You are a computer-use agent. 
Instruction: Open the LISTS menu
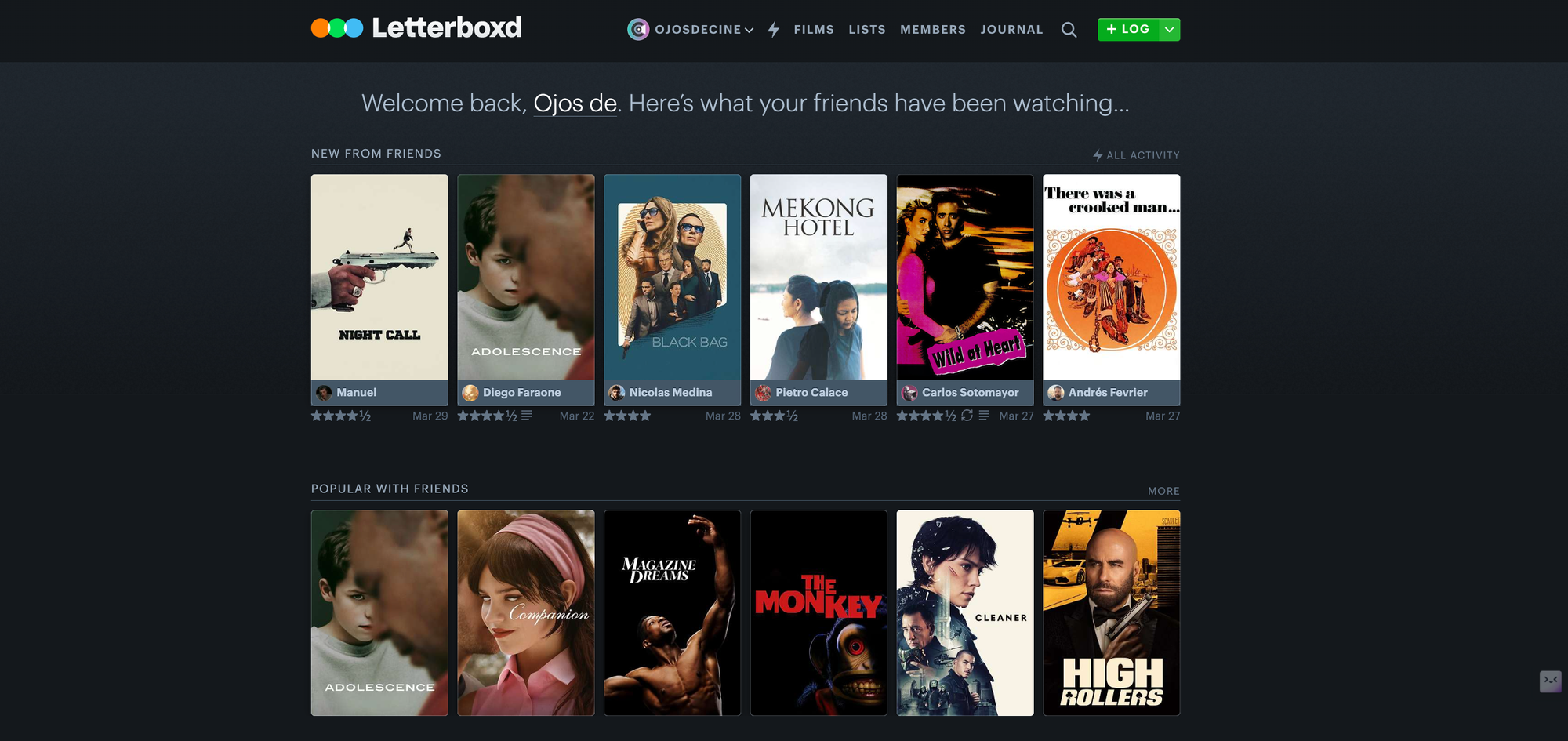(x=867, y=30)
